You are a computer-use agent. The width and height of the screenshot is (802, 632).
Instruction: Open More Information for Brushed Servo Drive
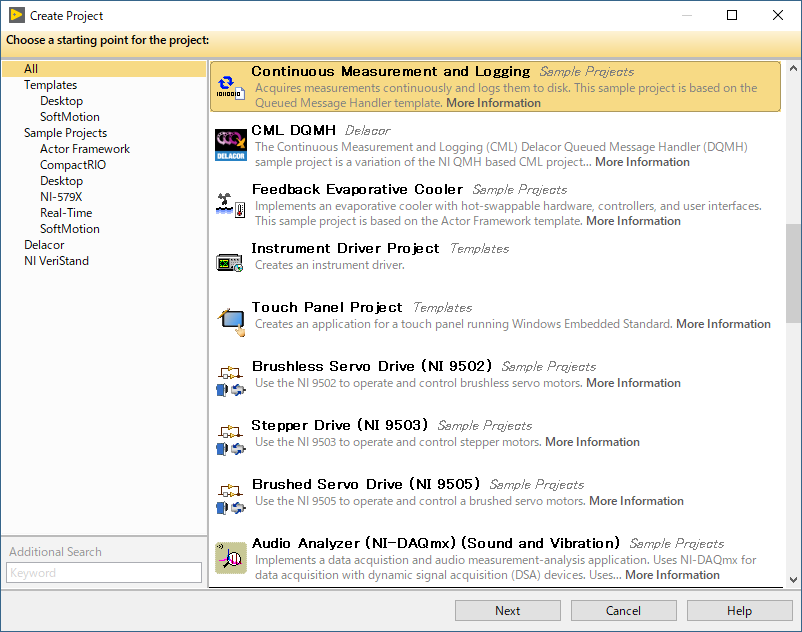pos(636,501)
